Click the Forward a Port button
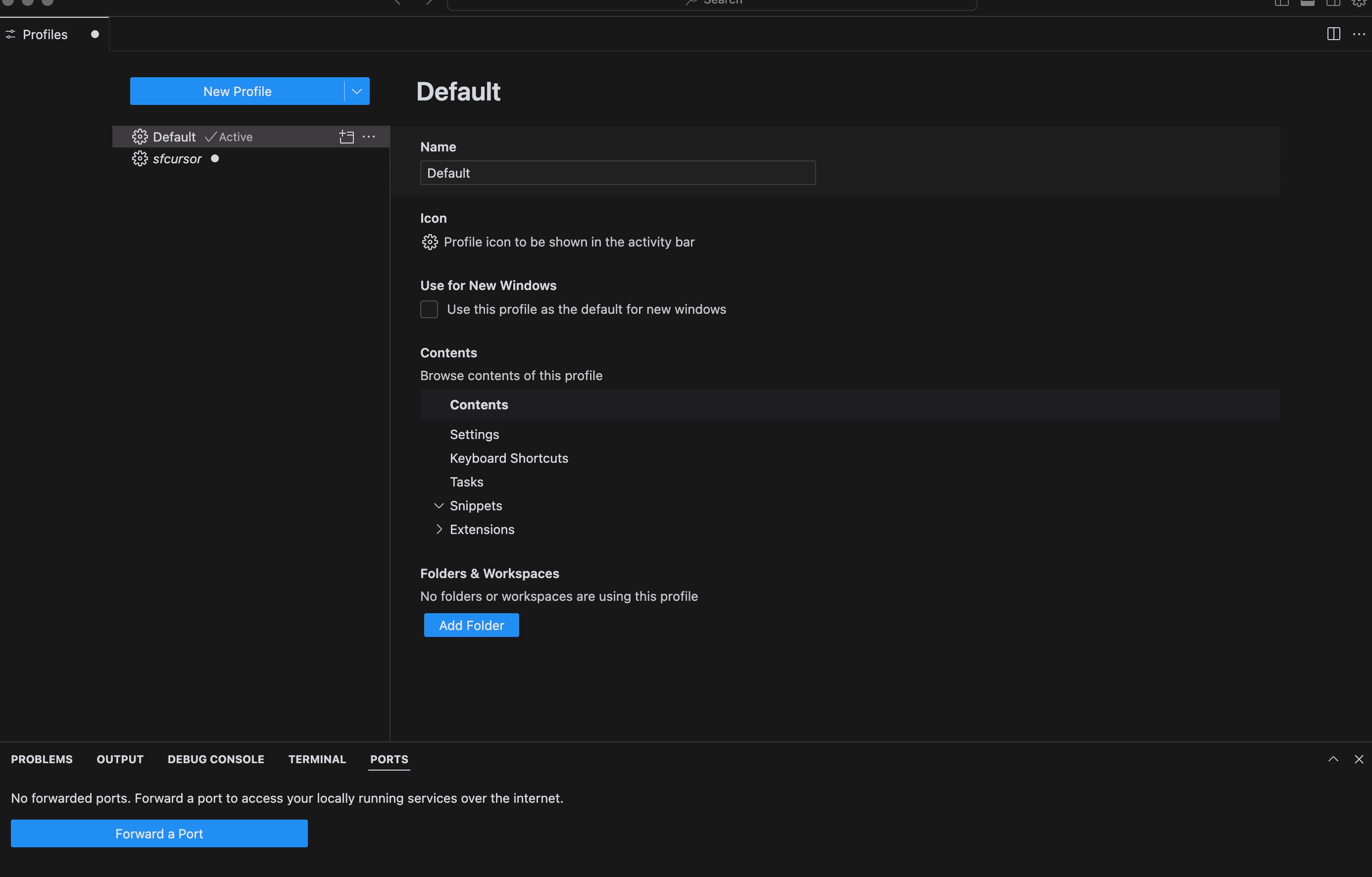 [x=159, y=833]
